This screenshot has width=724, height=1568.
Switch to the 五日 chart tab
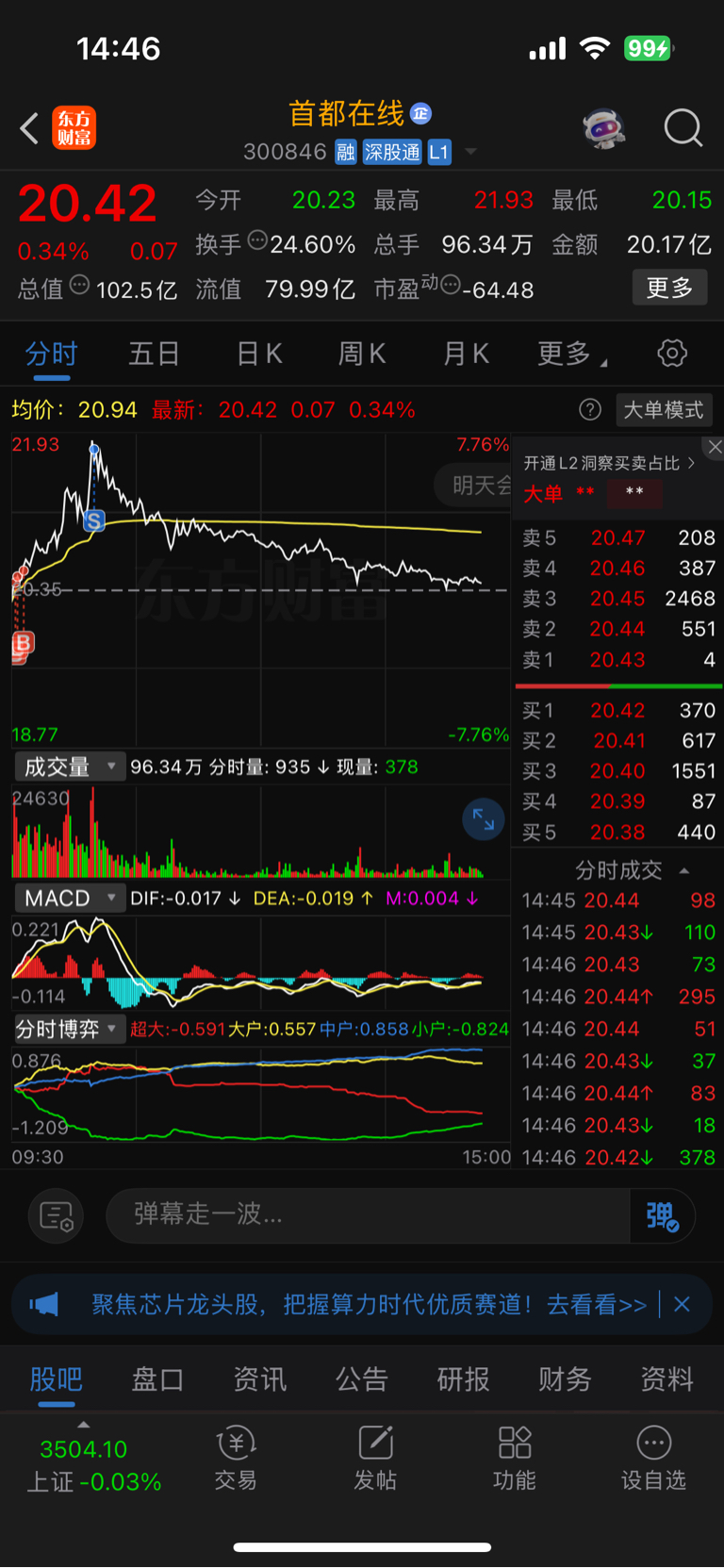pyautogui.click(x=155, y=354)
